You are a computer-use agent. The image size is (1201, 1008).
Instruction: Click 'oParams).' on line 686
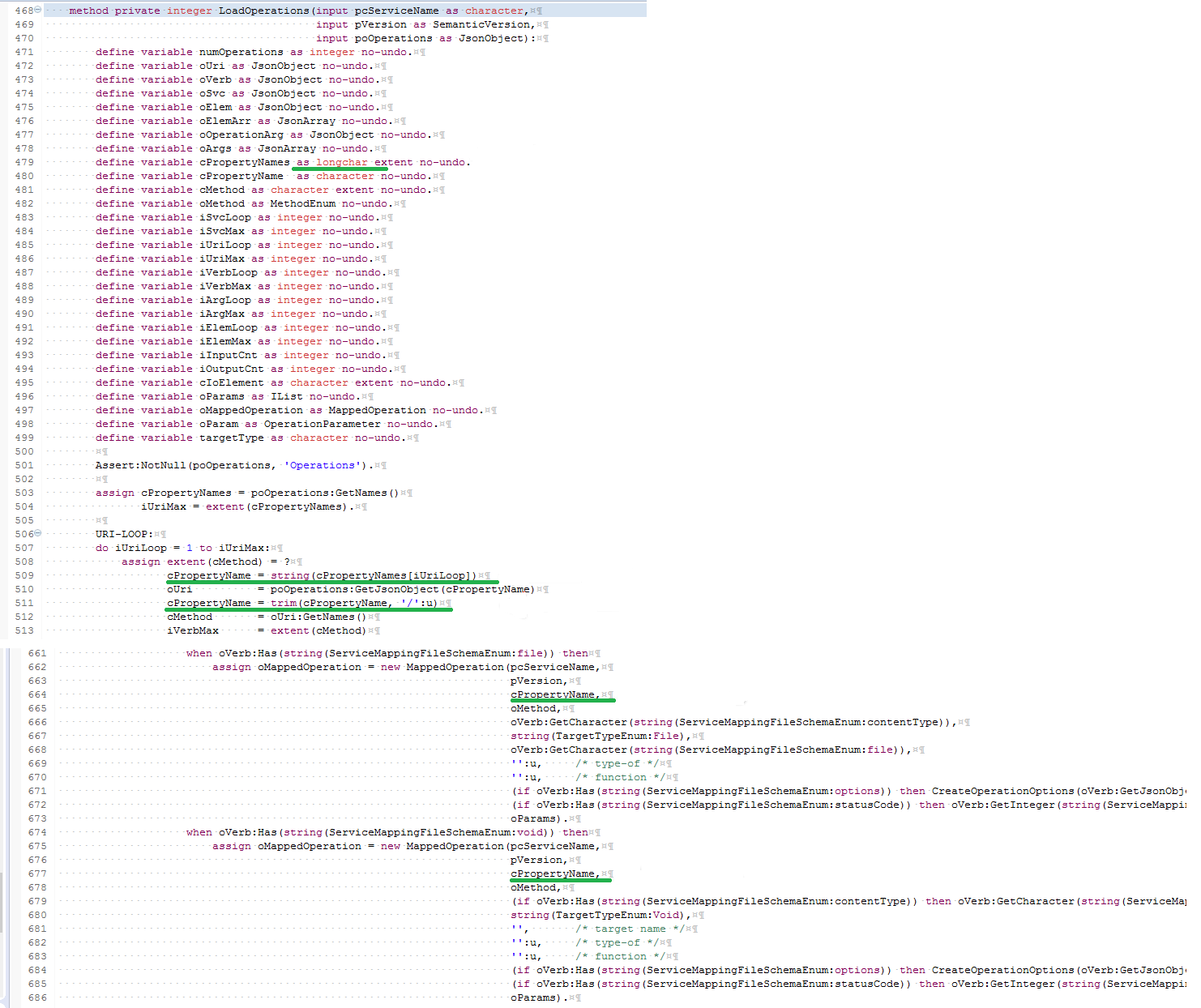[x=540, y=997]
